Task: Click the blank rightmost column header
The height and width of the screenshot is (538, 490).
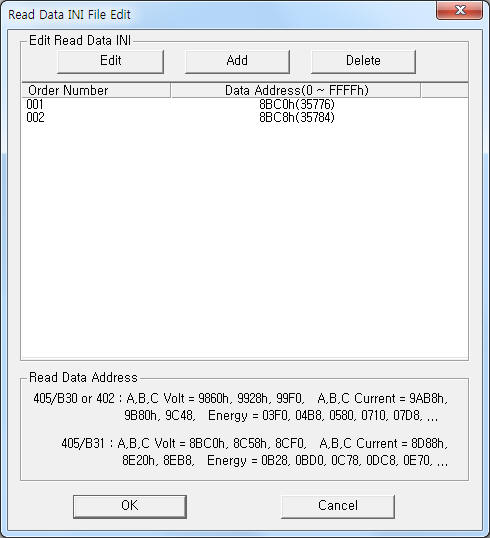Action: pos(444,91)
